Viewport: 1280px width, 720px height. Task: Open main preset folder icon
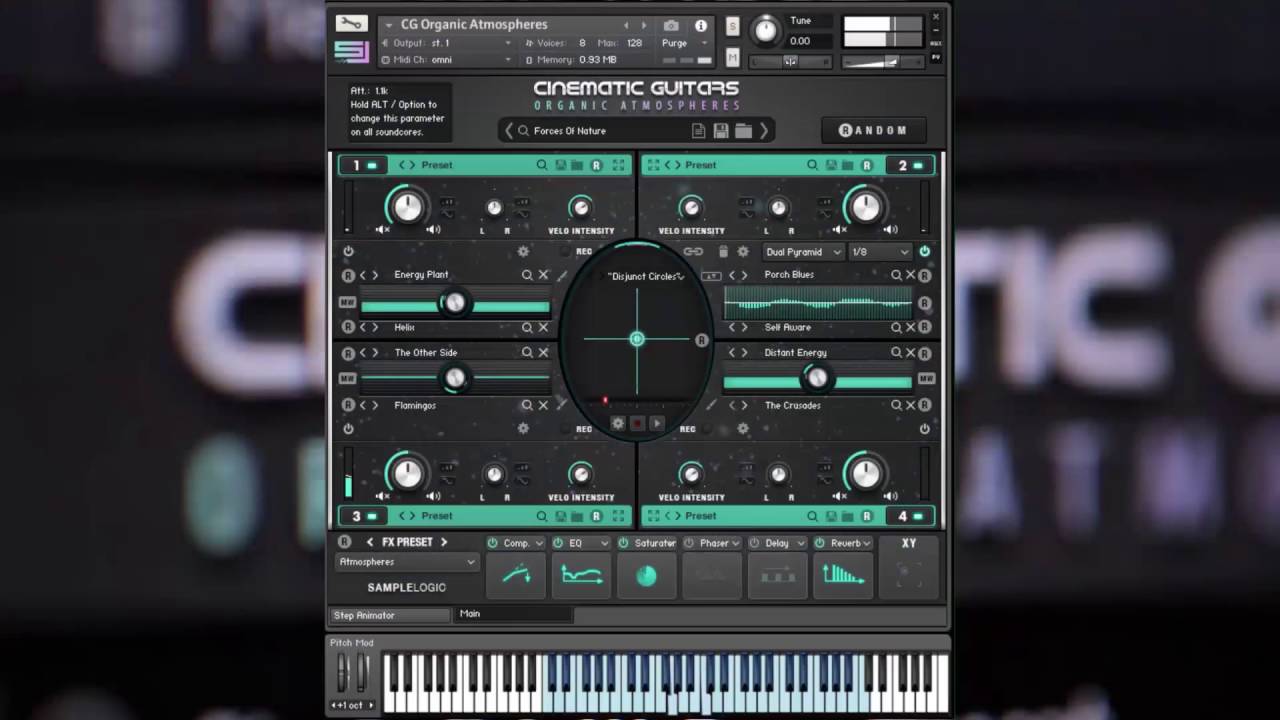[x=743, y=131]
